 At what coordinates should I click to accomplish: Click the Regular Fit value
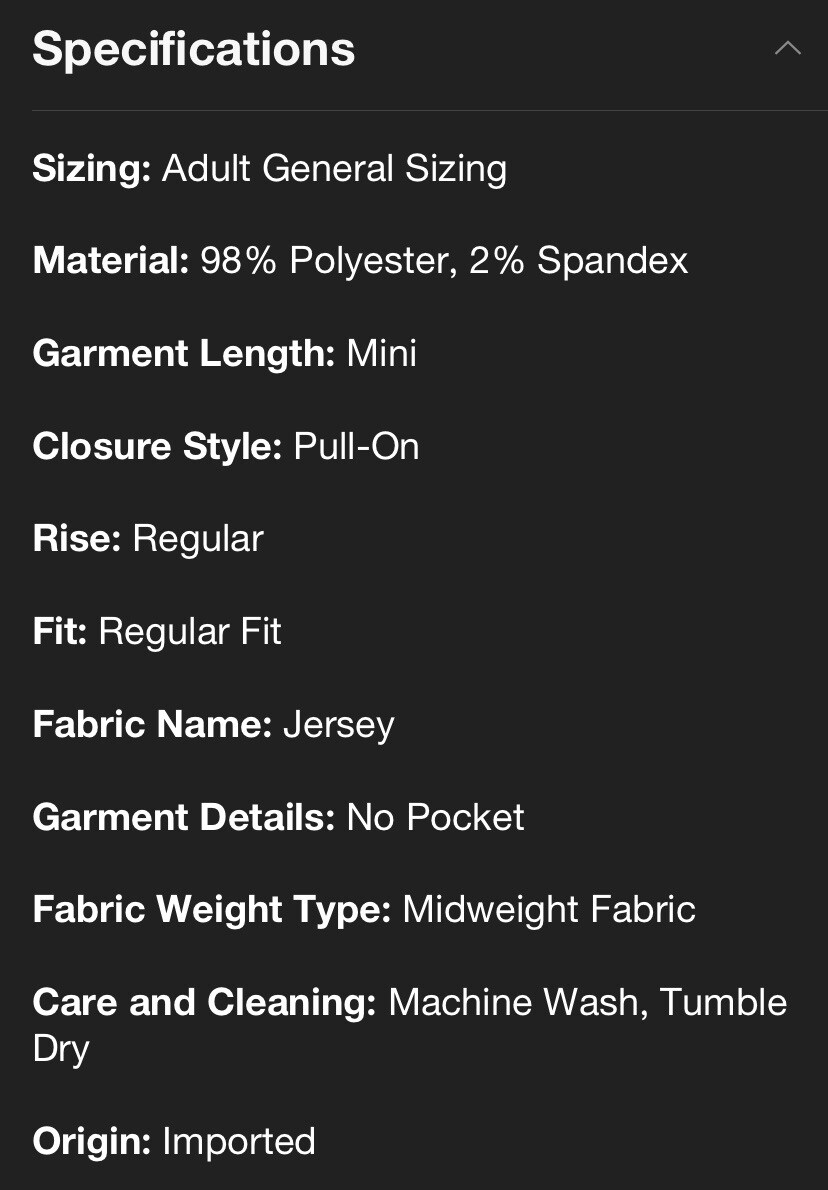pos(190,631)
